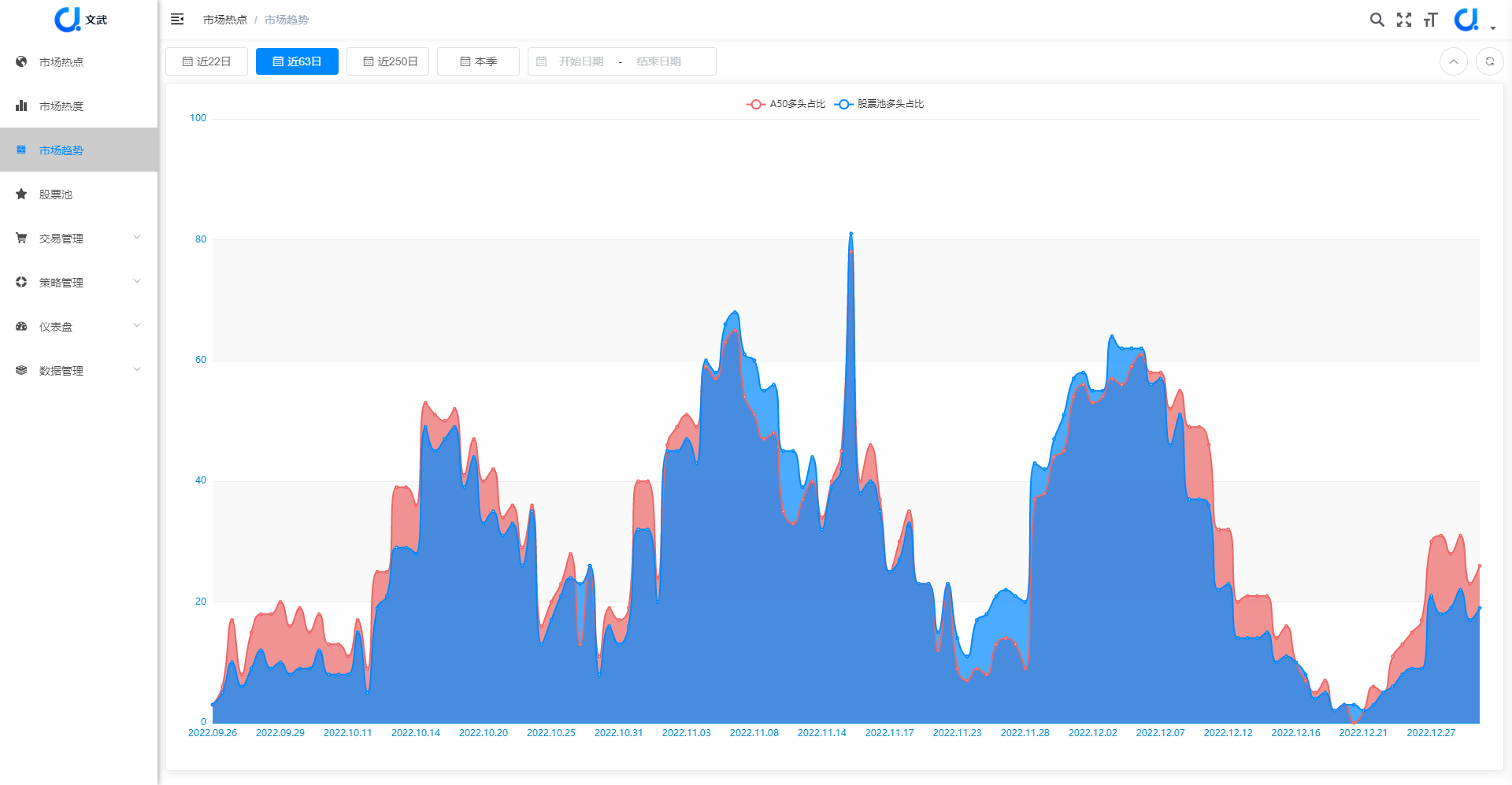Expand the 交易管理 submenu chevron
The height and width of the screenshot is (785, 1512).
pyautogui.click(x=137, y=237)
